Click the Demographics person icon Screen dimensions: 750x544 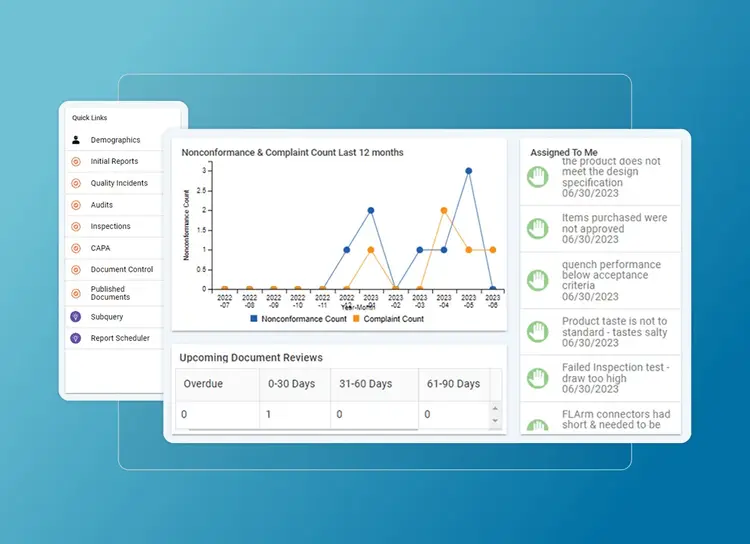pos(76,140)
